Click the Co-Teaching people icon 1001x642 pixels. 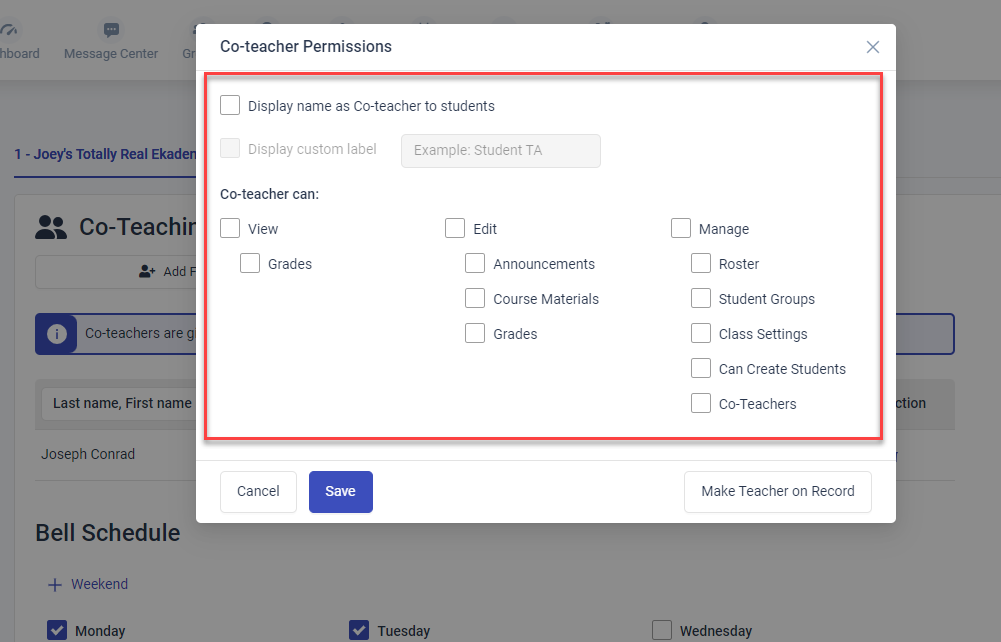[51, 227]
